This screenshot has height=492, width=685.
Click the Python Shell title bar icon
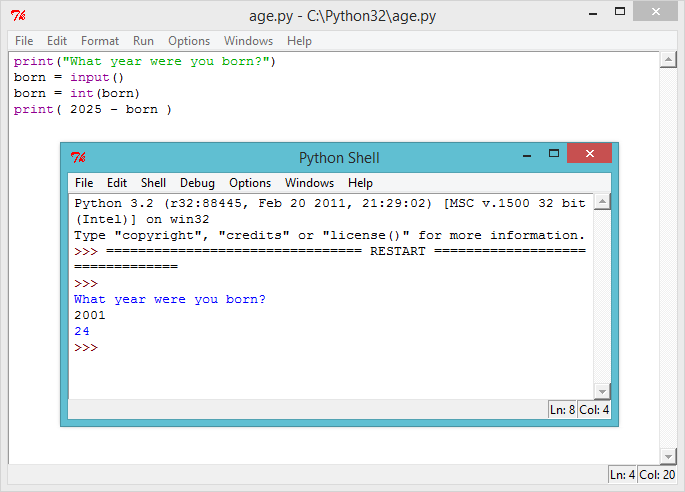click(78, 158)
